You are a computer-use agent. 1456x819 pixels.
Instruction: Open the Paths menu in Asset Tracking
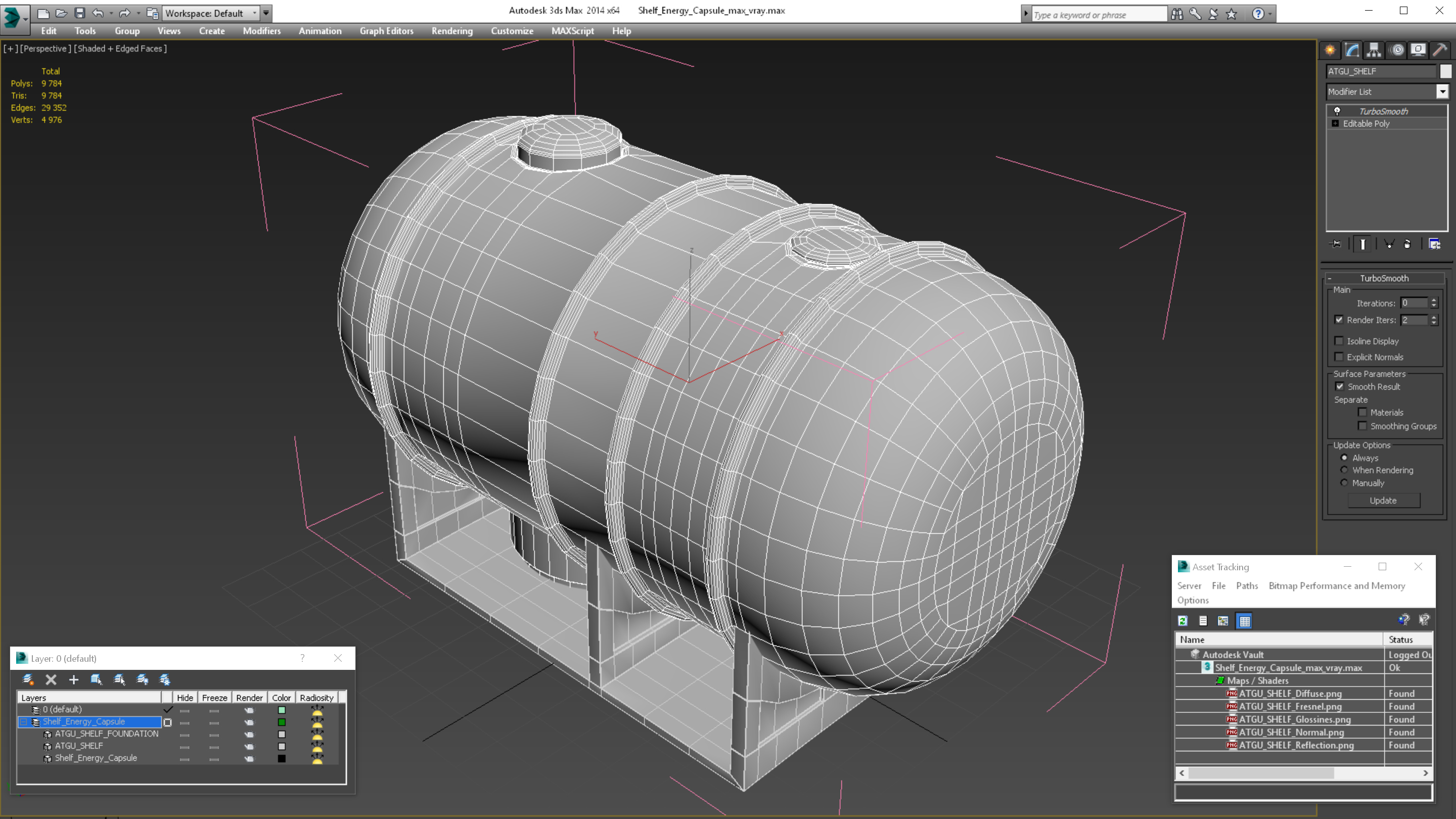1246,585
